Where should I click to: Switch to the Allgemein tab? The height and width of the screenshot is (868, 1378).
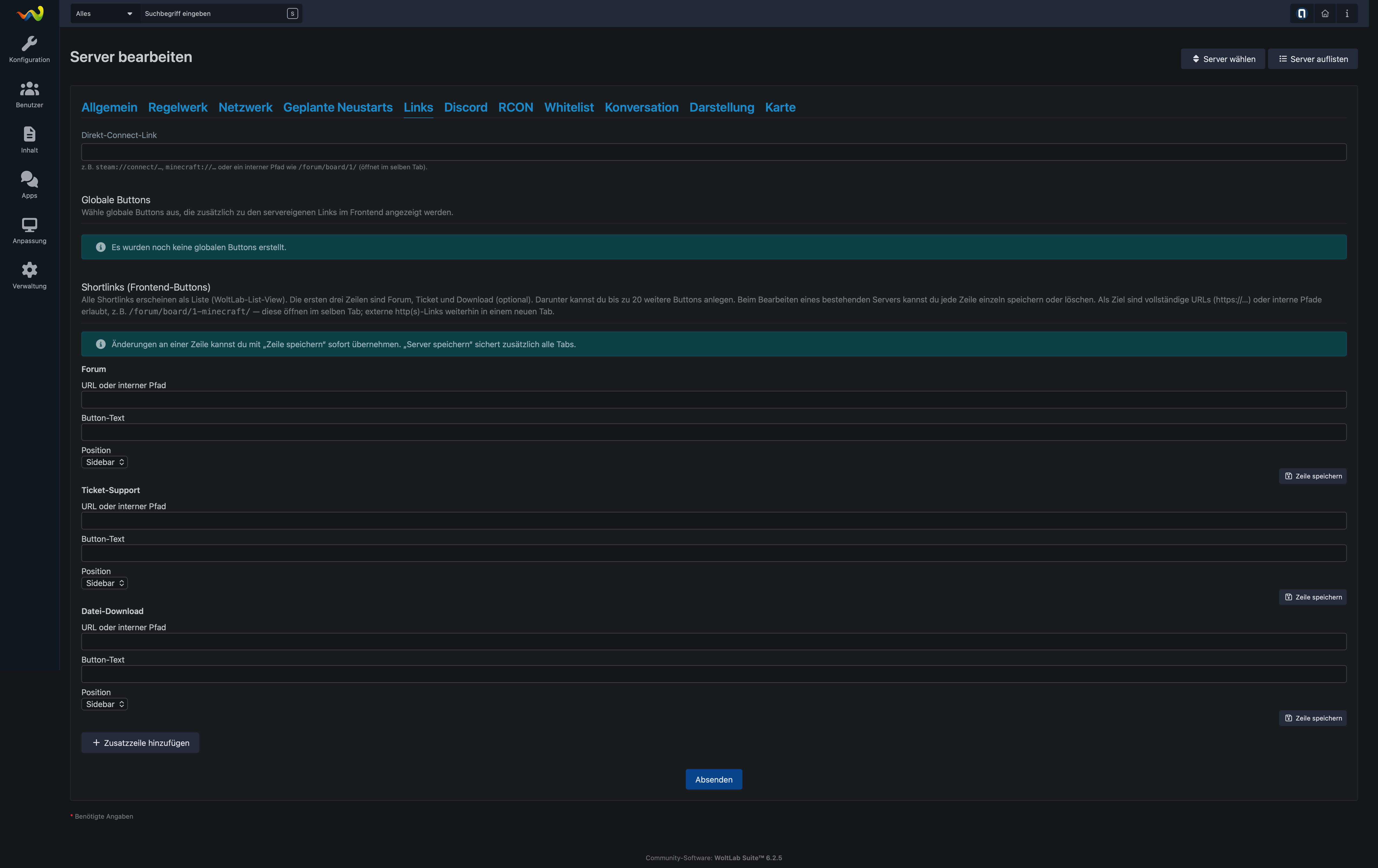109,107
